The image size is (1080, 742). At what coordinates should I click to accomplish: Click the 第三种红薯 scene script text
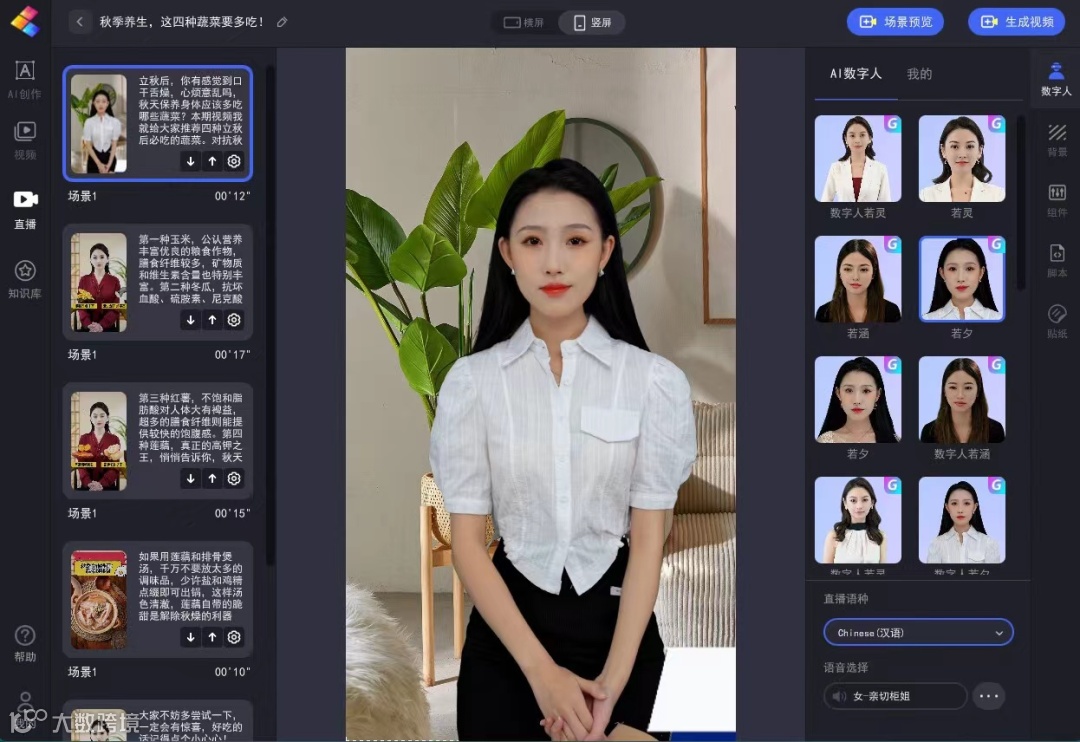point(191,427)
